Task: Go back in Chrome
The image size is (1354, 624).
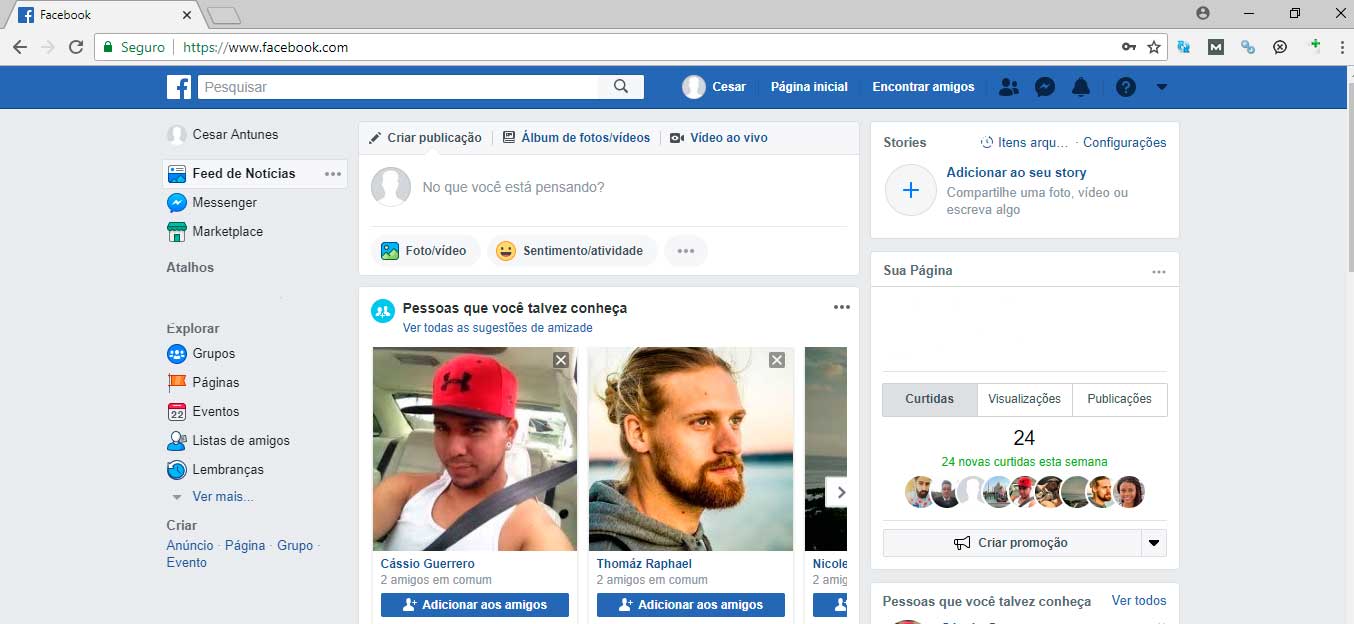Action: coord(20,47)
